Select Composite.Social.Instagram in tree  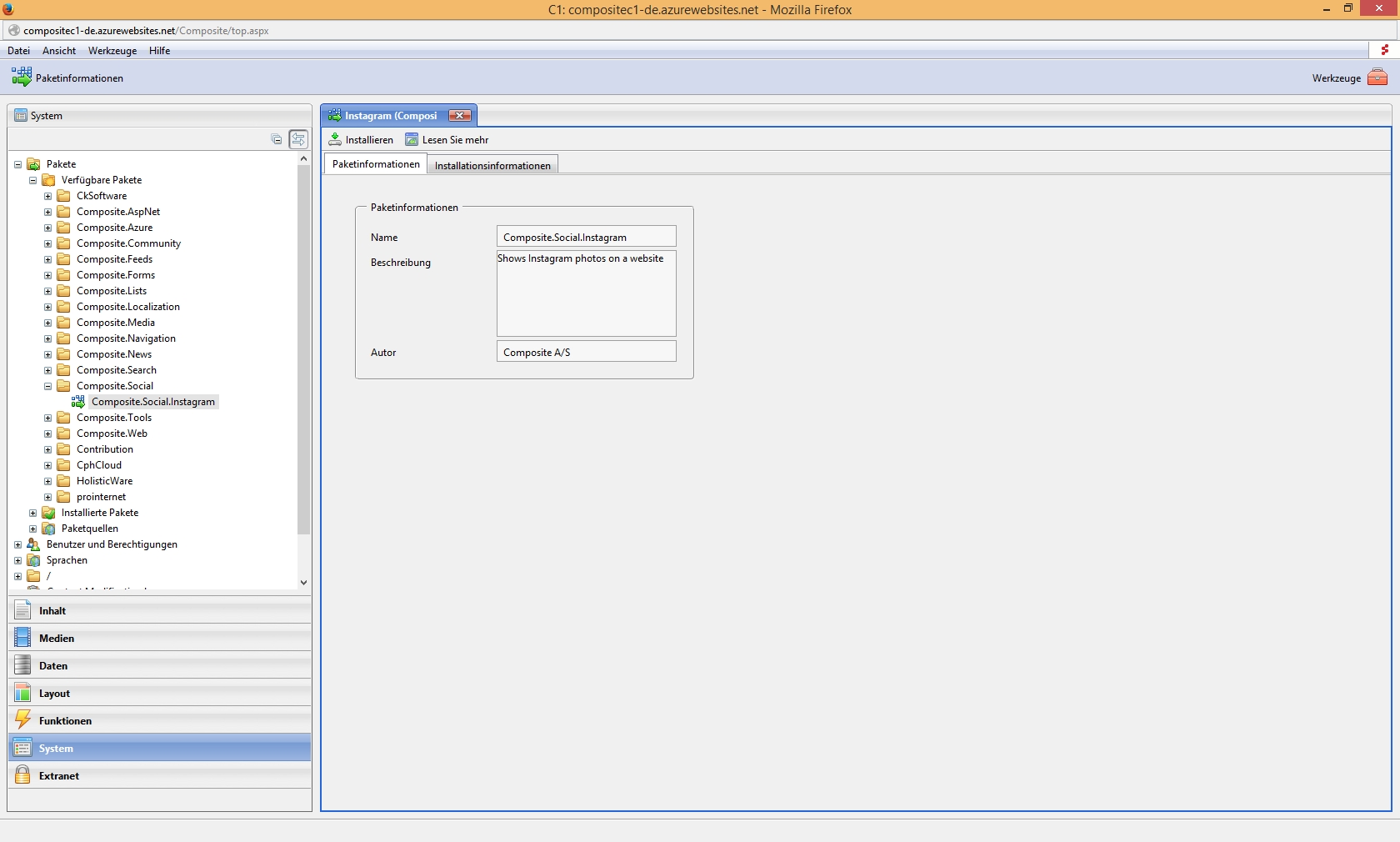152,402
